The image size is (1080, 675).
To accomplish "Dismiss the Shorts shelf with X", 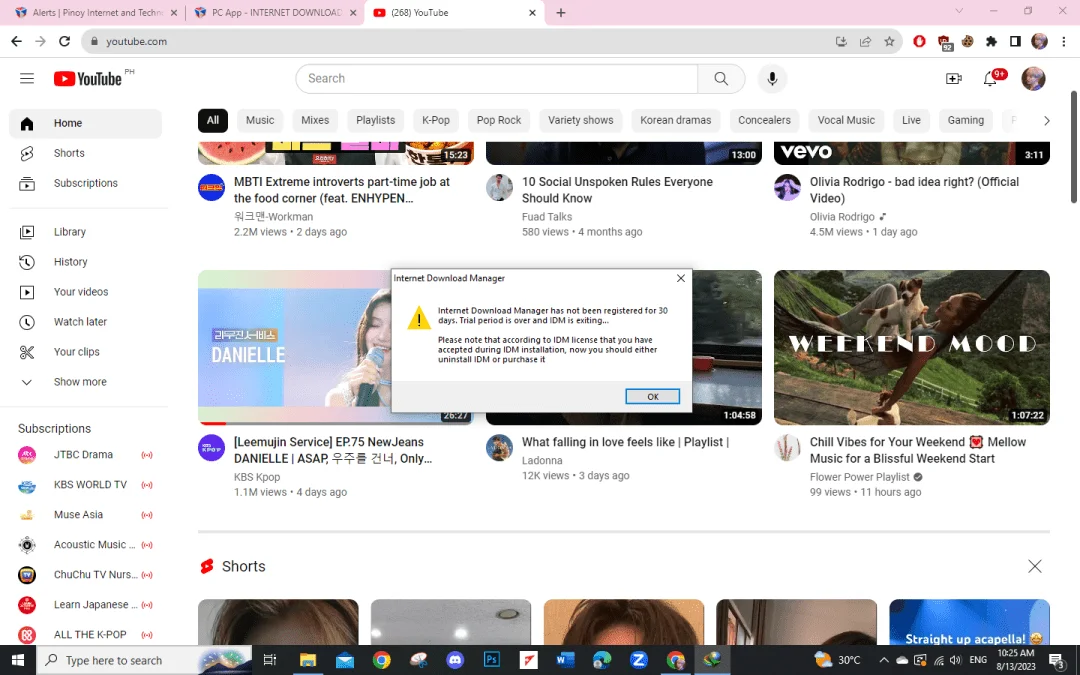I will tap(1035, 566).
